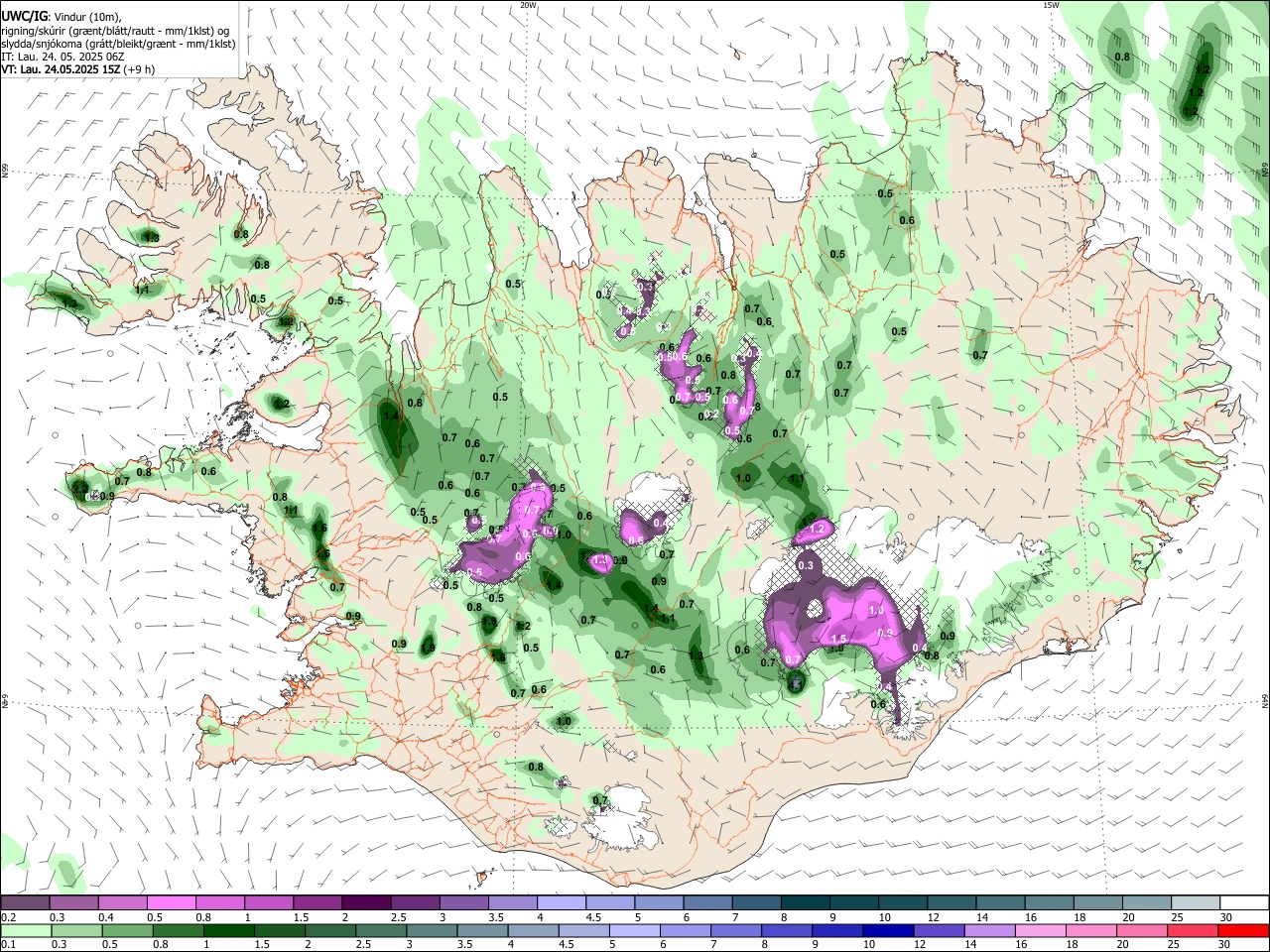Image resolution: width=1270 pixels, height=952 pixels.
Task: Click the 'UWC/IG' title text
Action: pyautogui.click(x=24, y=17)
